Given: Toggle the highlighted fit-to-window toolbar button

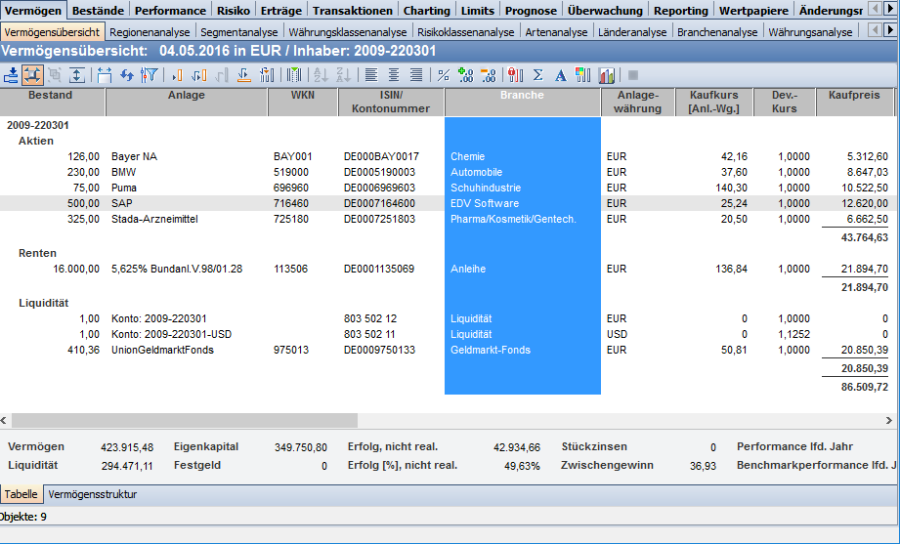Looking at the screenshot, I should point(32,75).
